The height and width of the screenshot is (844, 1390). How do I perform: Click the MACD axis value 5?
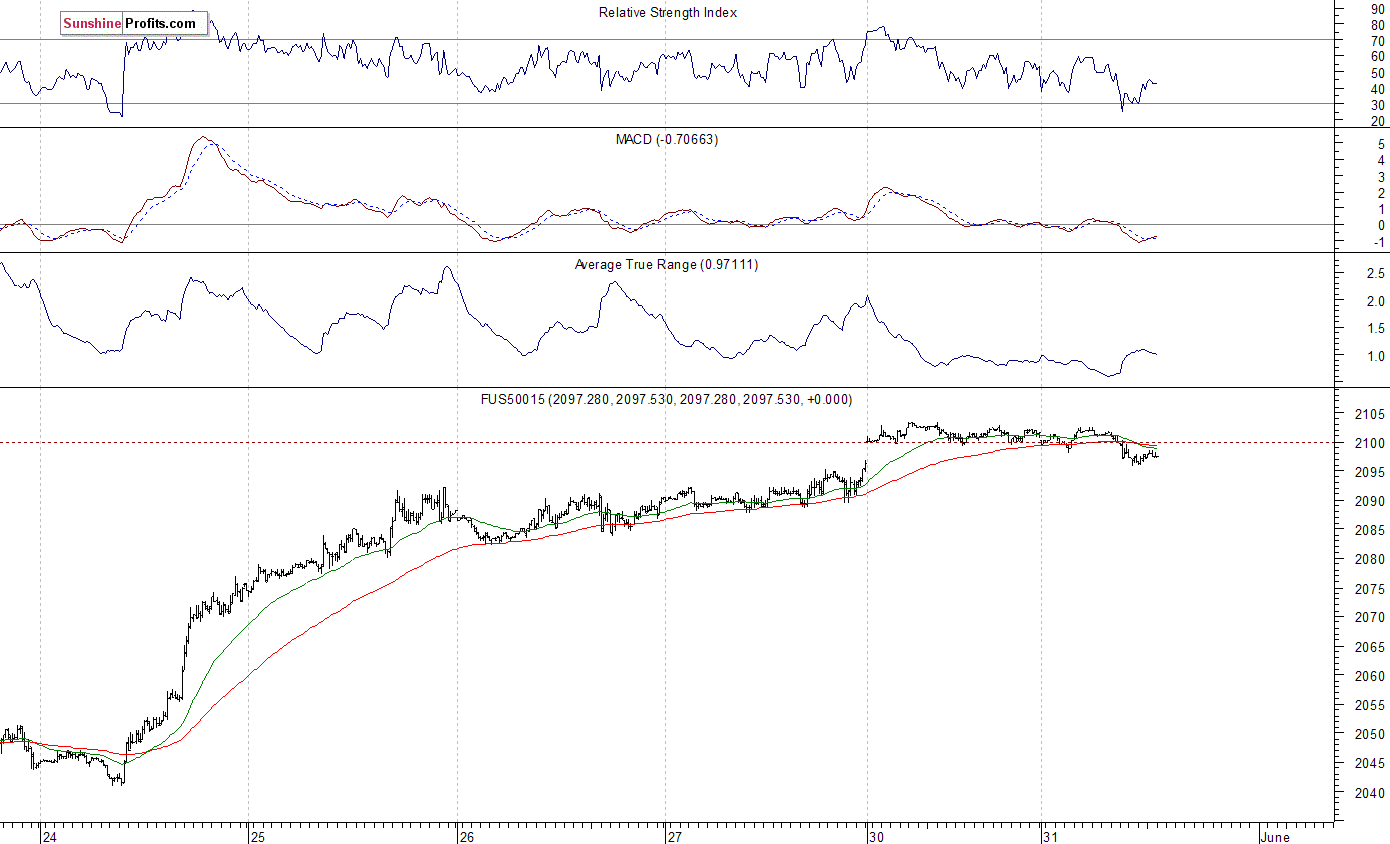(x=1381, y=144)
